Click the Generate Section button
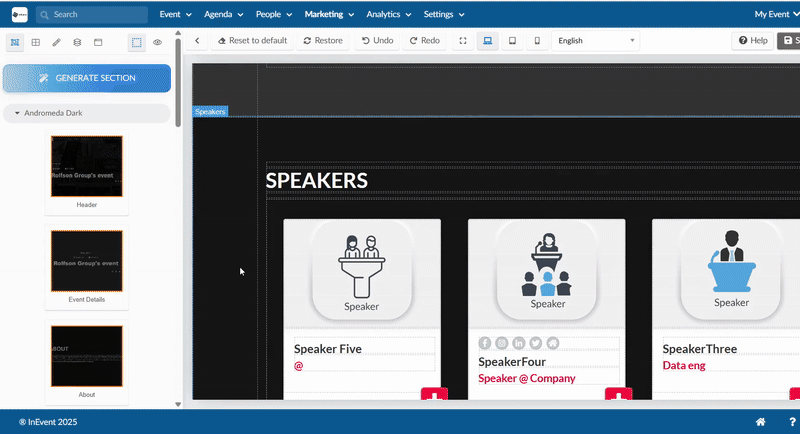Image resolution: width=800 pixels, height=434 pixels. (x=87, y=78)
